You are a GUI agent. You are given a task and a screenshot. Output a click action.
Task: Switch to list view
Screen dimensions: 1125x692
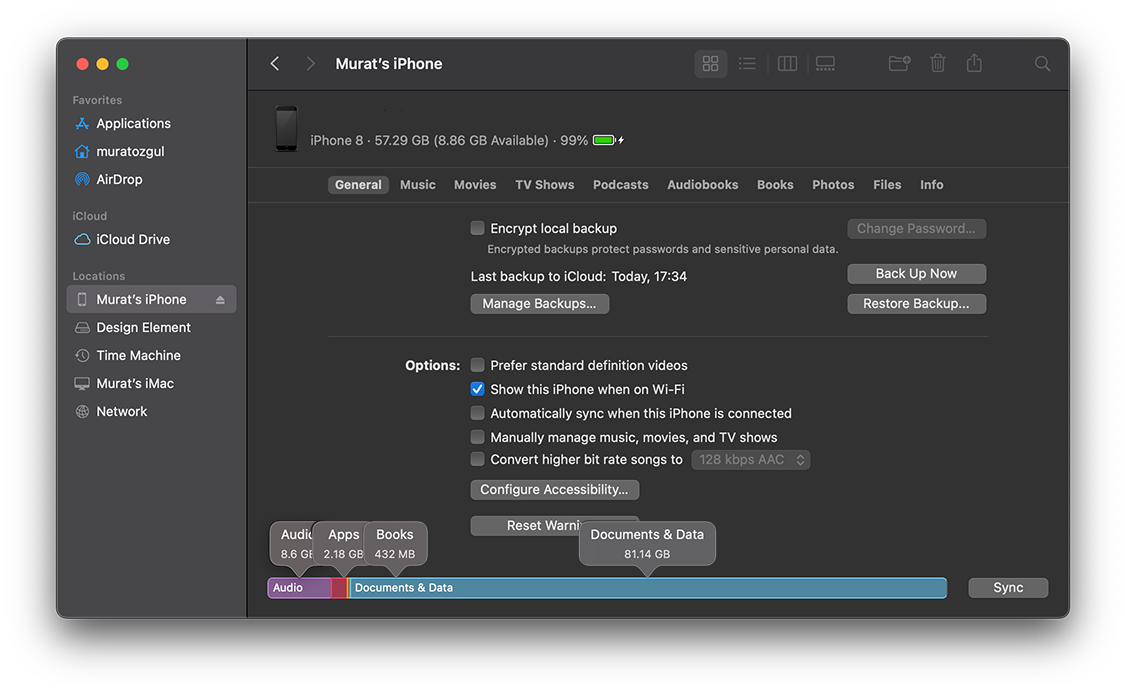tap(747, 64)
